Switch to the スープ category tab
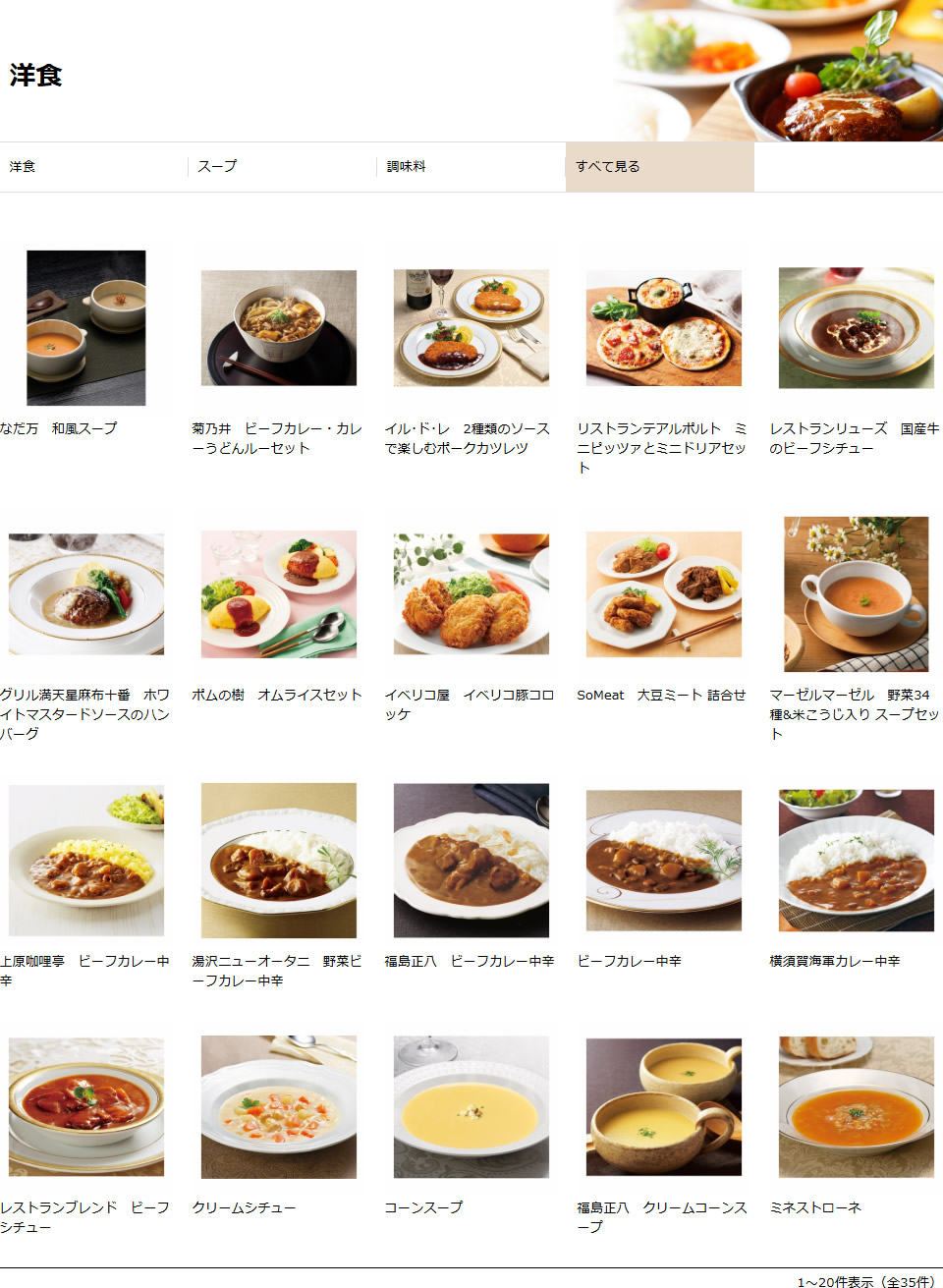Image resolution: width=943 pixels, height=1288 pixels. pos(217,167)
